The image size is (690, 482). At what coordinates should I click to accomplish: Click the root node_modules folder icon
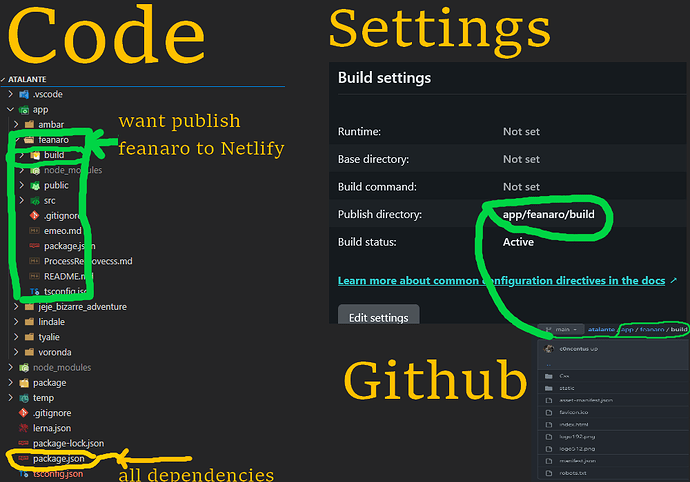coord(24,368)
